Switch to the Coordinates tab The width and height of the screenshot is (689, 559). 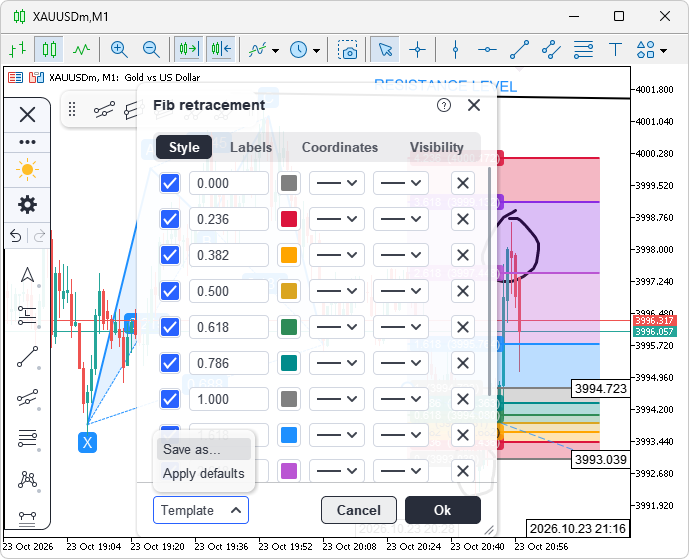tap(340, 147)
